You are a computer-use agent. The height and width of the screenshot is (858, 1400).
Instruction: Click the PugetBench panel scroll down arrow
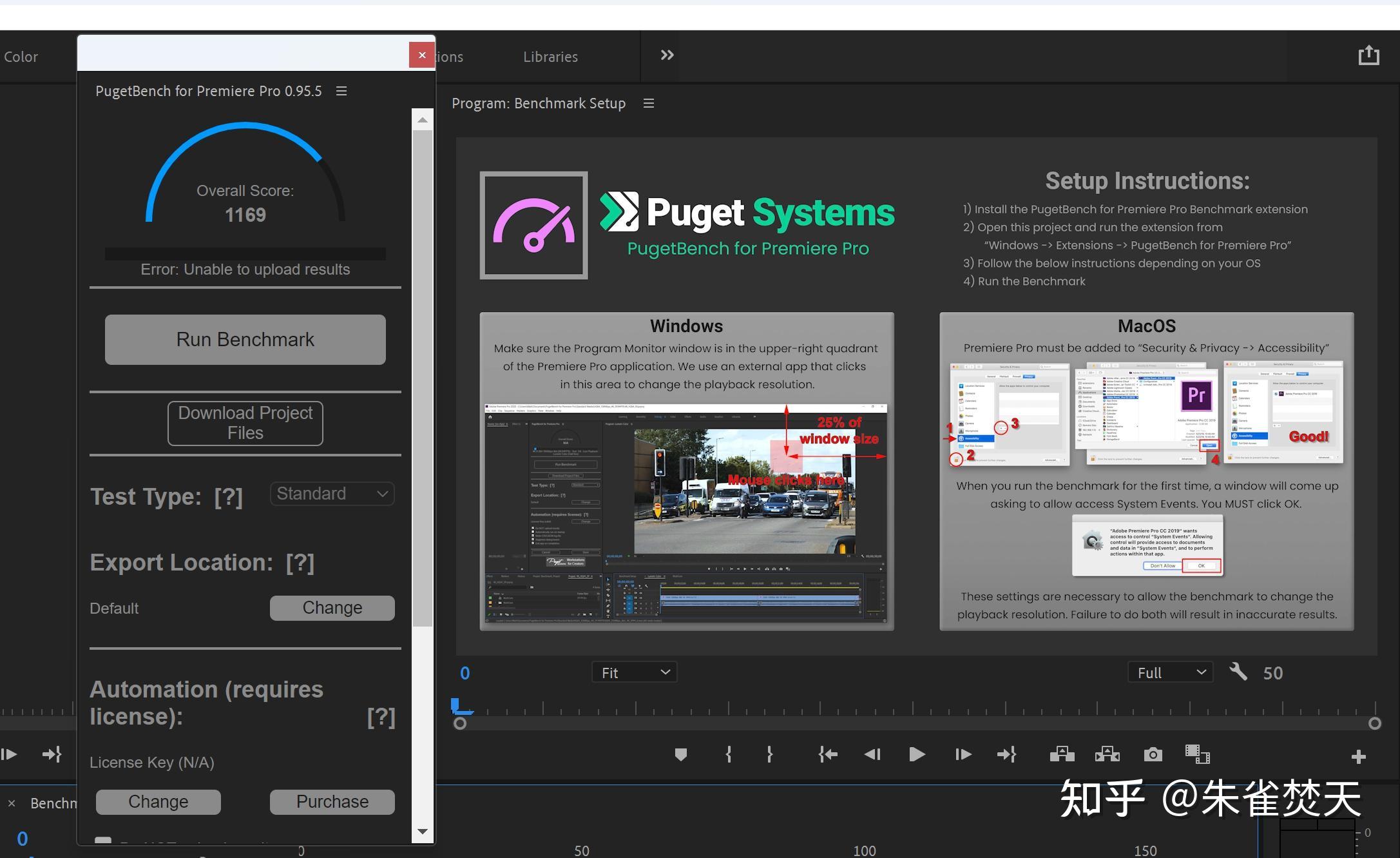tap(423, 831)
